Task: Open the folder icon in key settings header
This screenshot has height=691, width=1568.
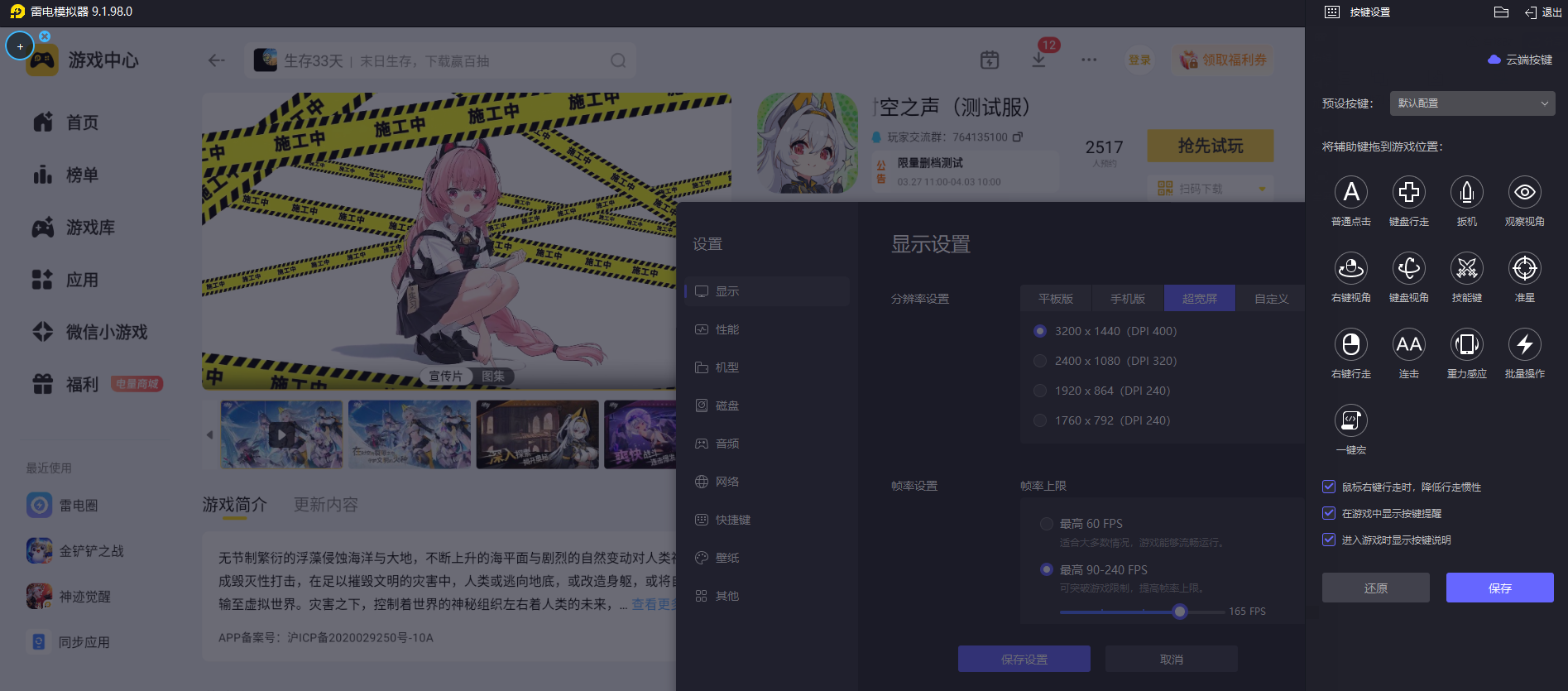Action: [x=1502, y=12]
